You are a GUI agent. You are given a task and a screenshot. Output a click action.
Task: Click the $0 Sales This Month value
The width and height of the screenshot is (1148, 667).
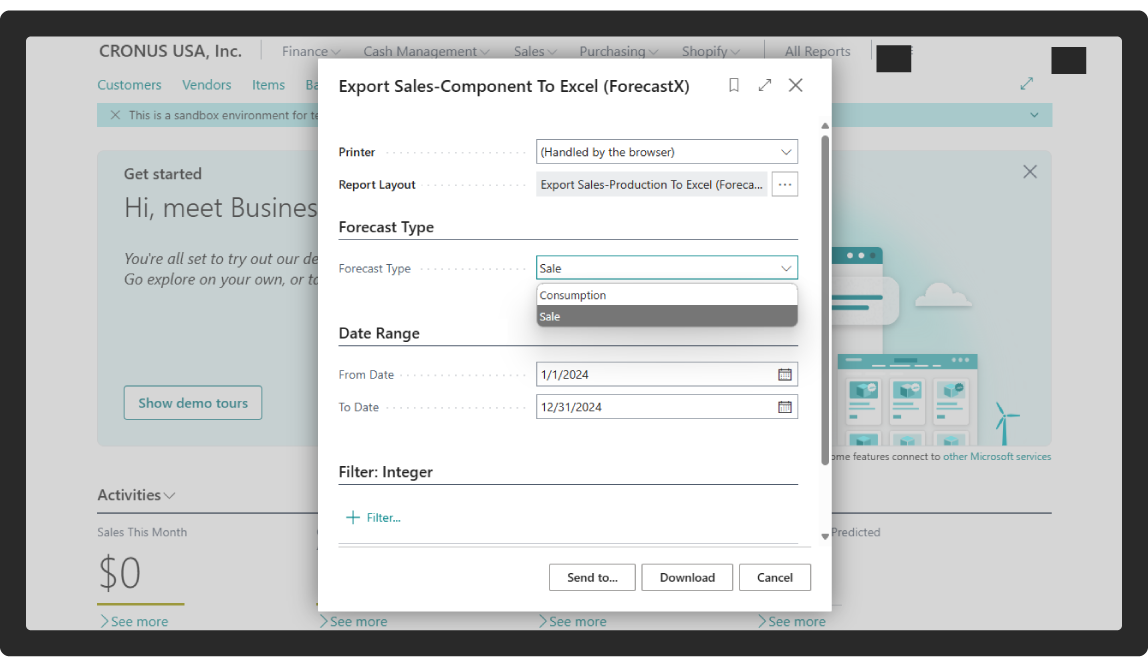(119, 573)
